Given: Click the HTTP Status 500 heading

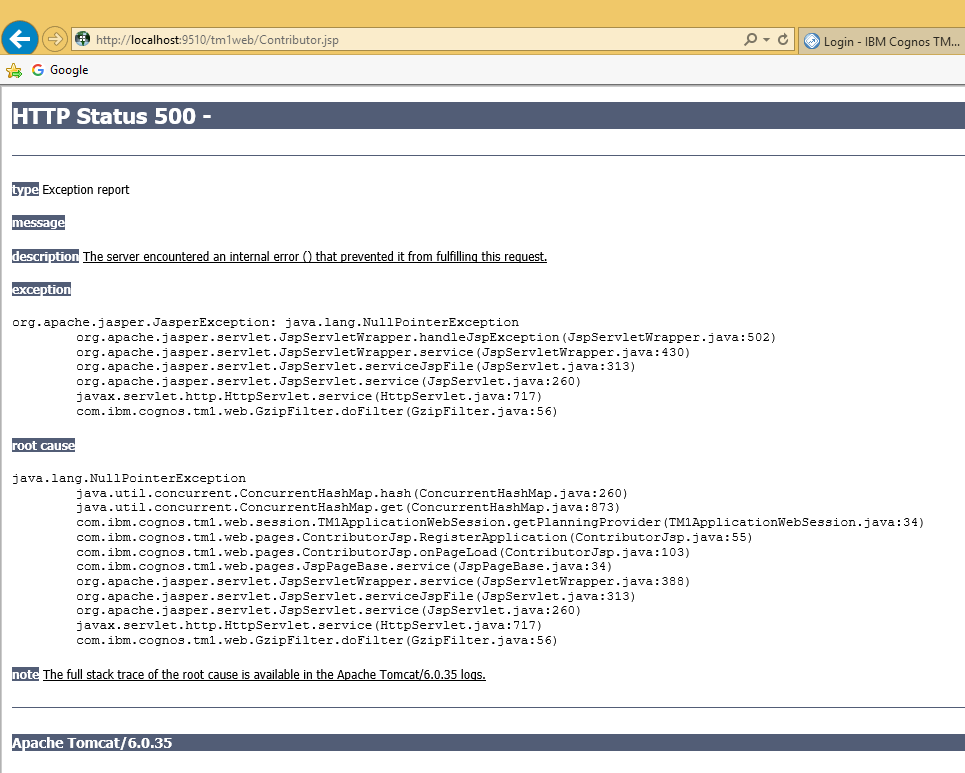Looking at the screenshot, I should point(111,116).
